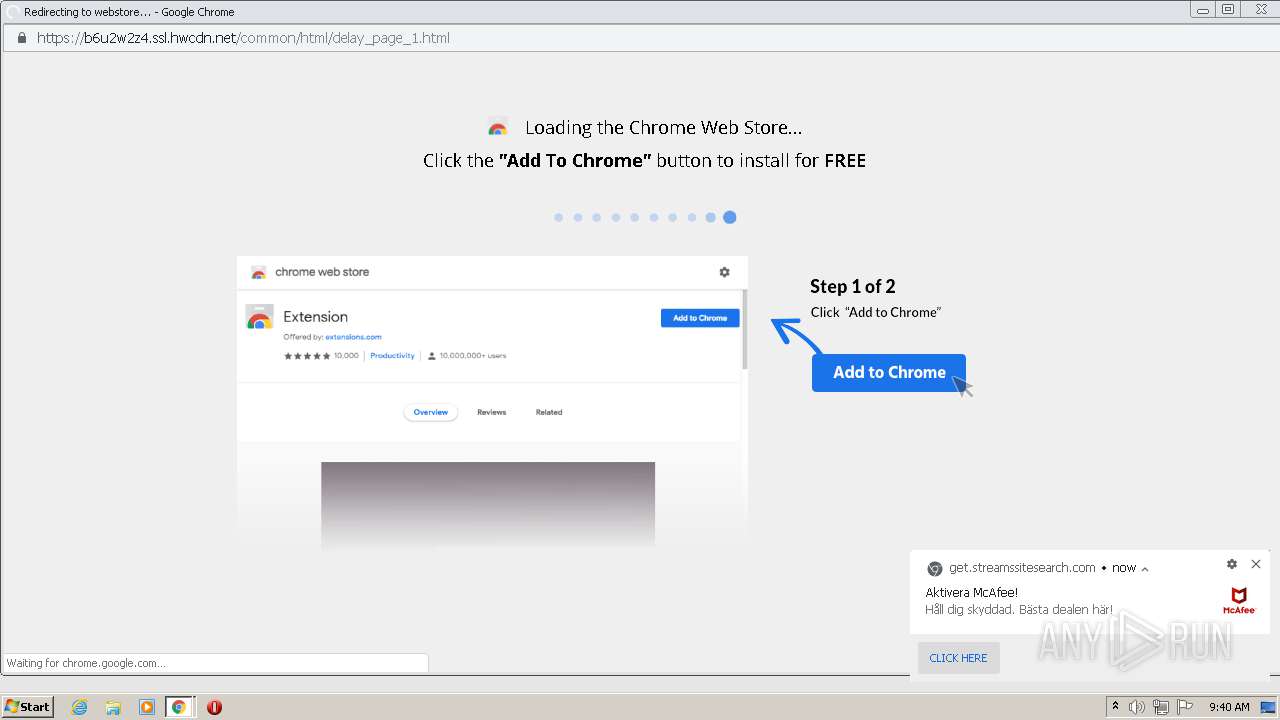Screen dimensions: 1280x720
Task: Click the volume speaker tray icon
Action: pos(1137,707)
